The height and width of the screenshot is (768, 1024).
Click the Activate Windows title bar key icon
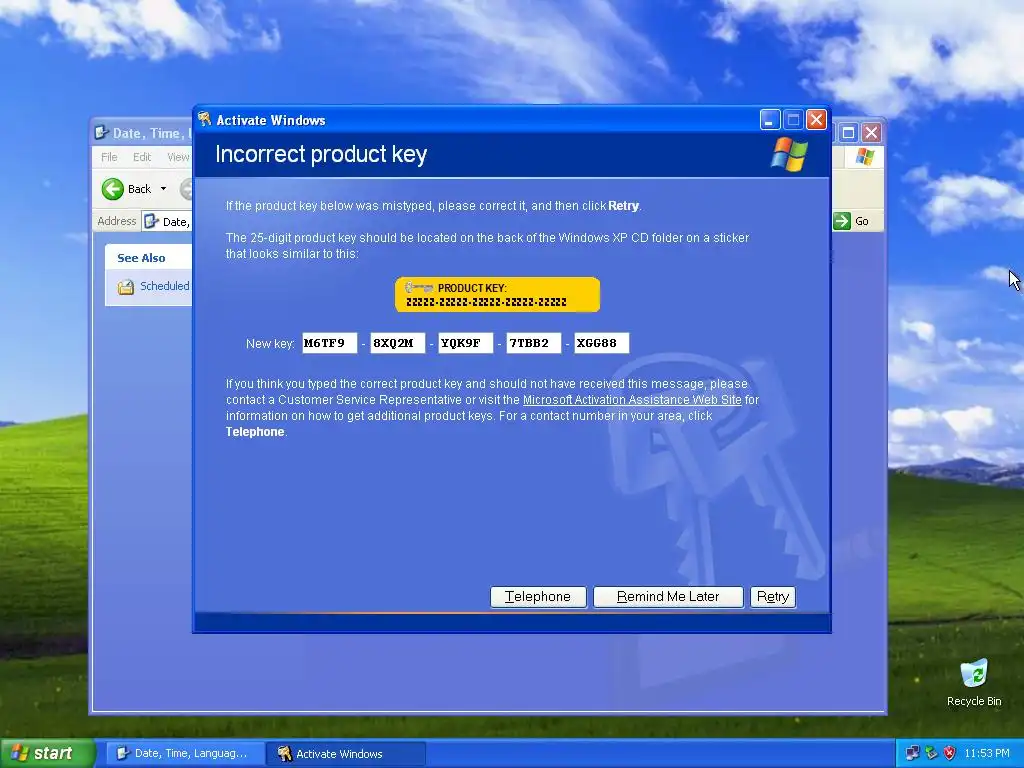coord(204,119)
